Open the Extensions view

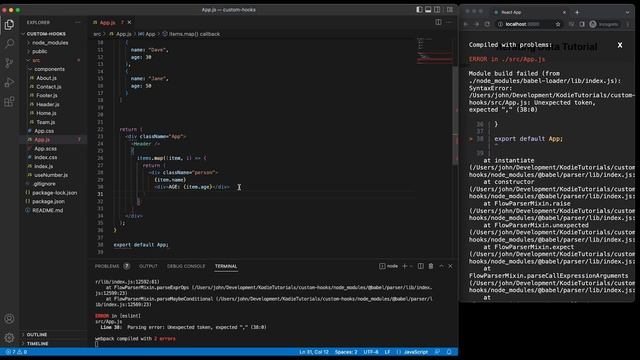click(x=9, y=102)
